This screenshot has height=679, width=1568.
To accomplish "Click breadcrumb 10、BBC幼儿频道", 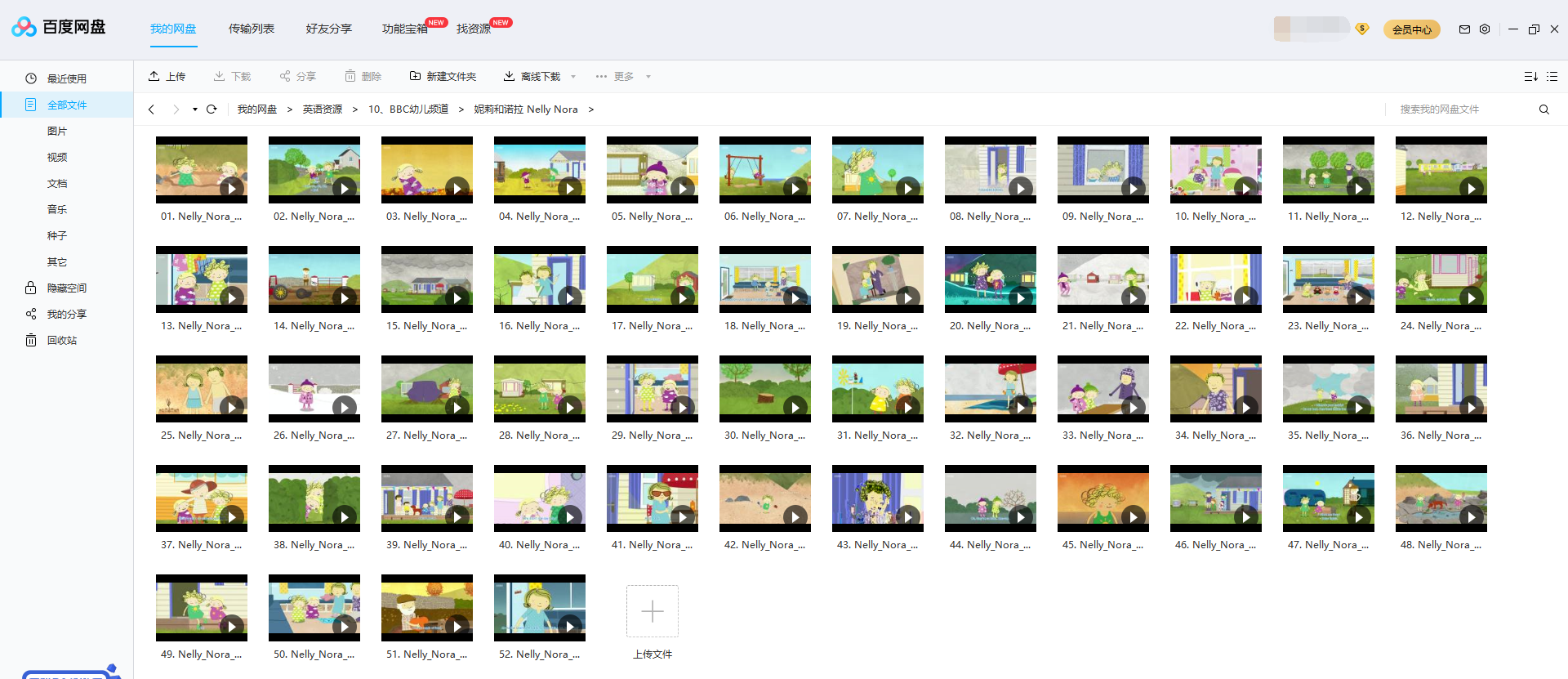I will [x=408, y=109].
